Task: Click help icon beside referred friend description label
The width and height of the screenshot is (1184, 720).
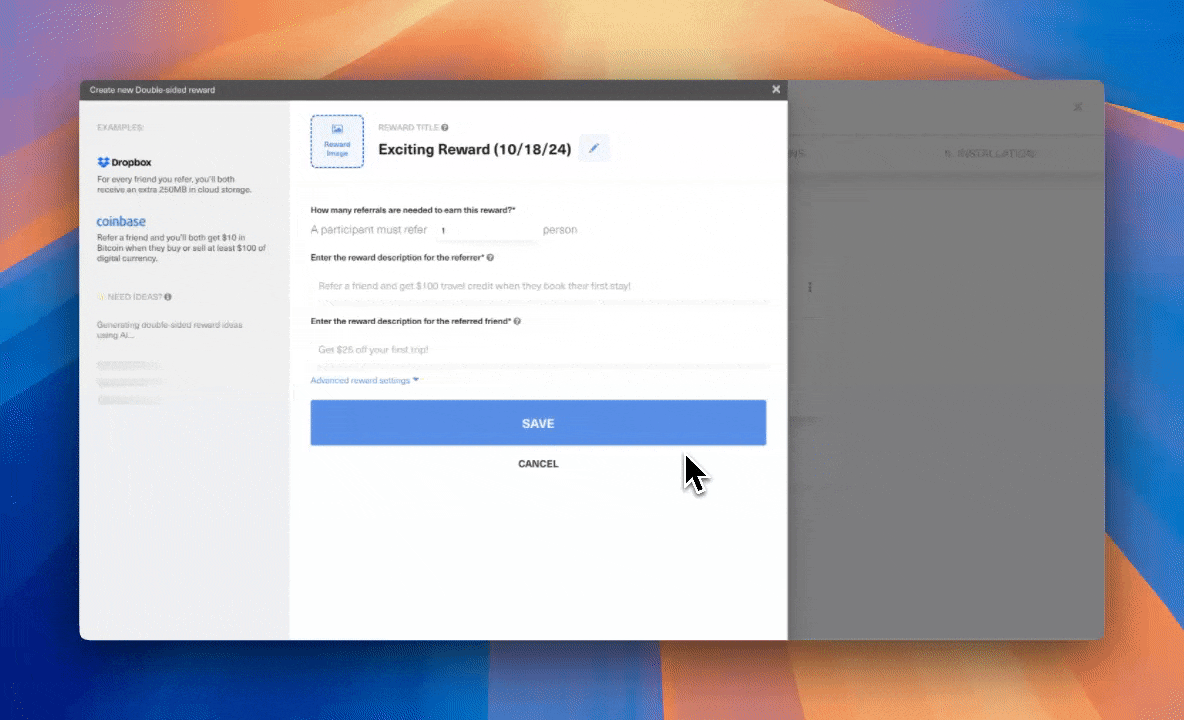Action: tap(516, 321)
